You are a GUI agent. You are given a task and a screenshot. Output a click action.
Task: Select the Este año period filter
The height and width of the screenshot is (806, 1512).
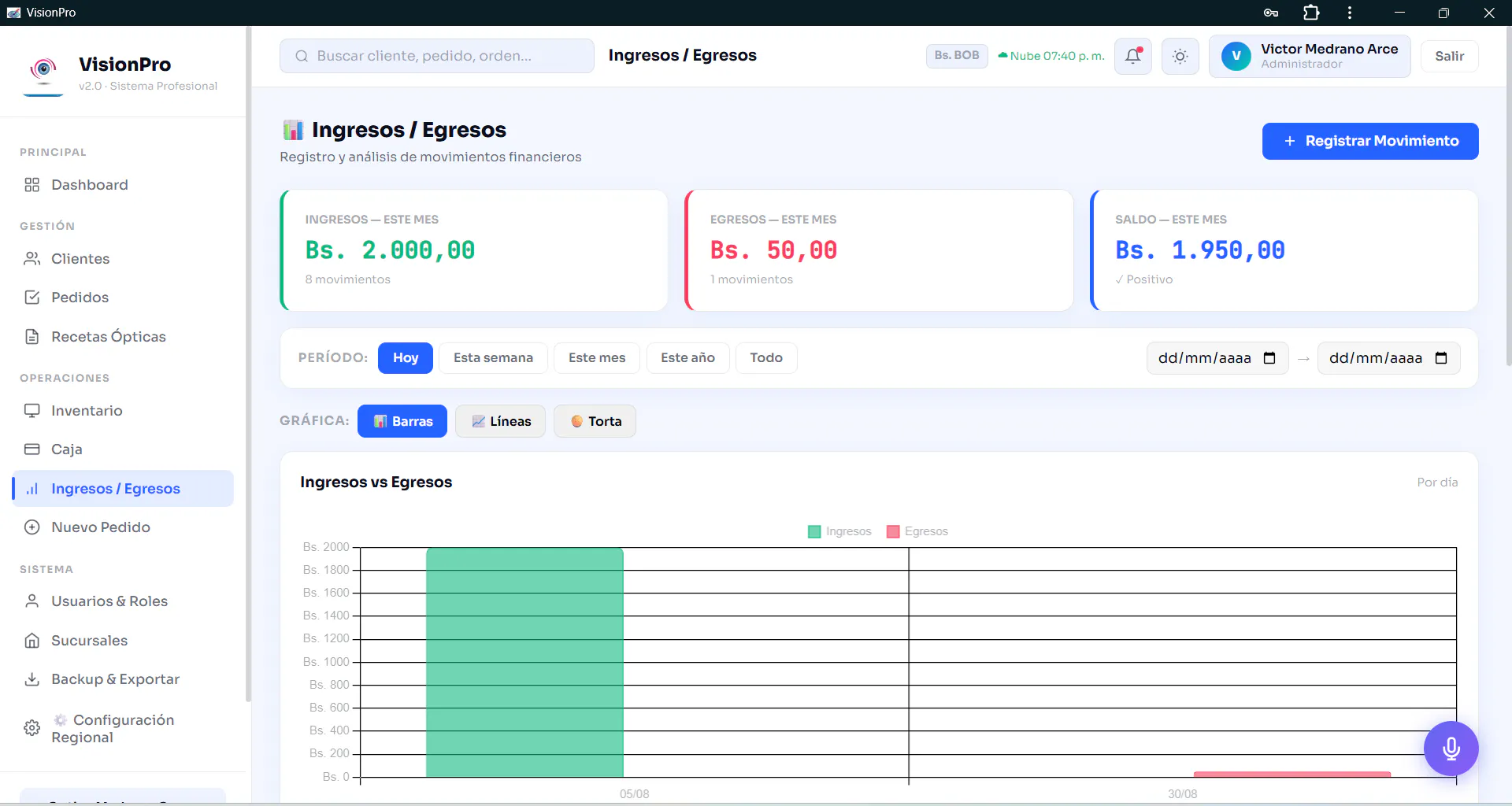687,358
